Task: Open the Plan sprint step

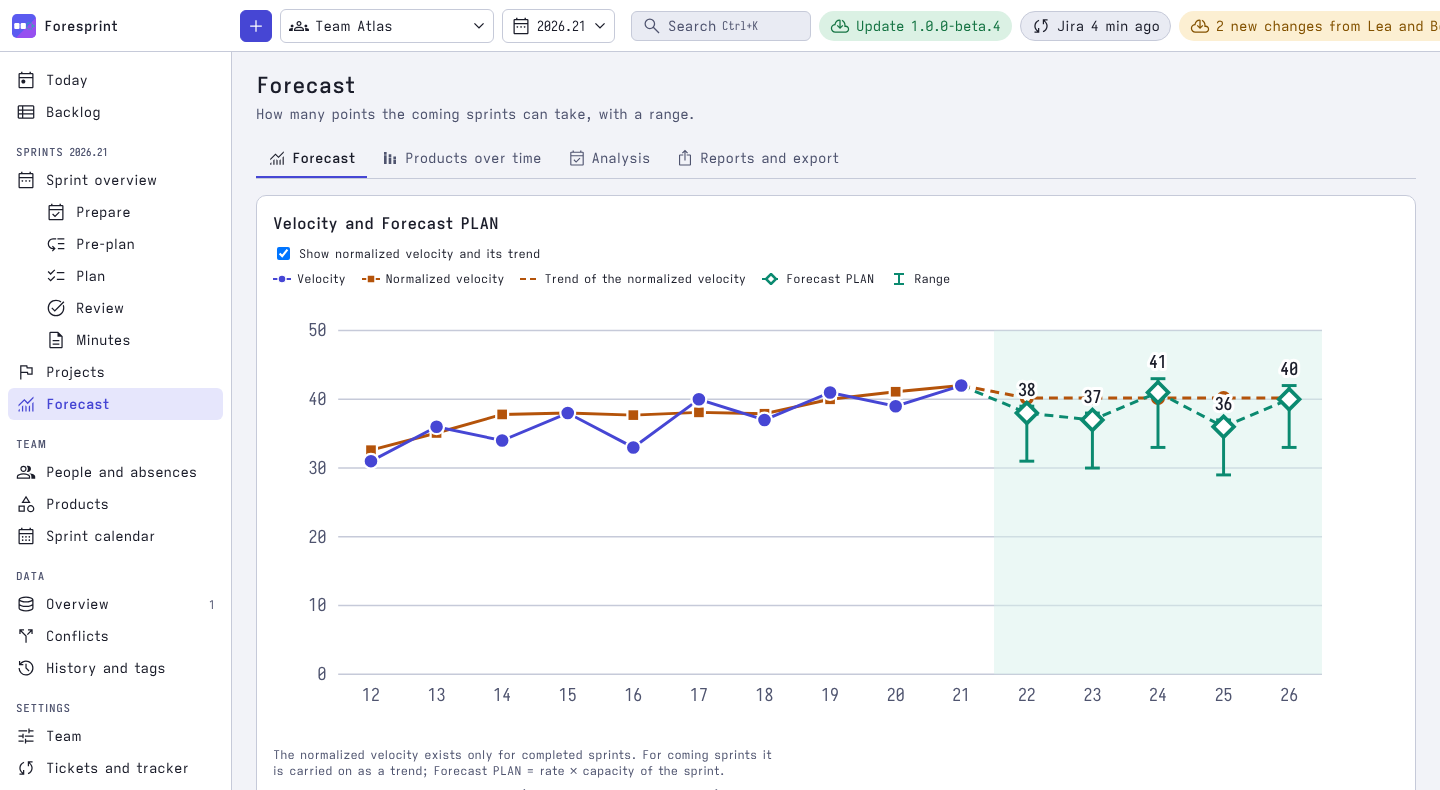Action: [x=131, y=276]
